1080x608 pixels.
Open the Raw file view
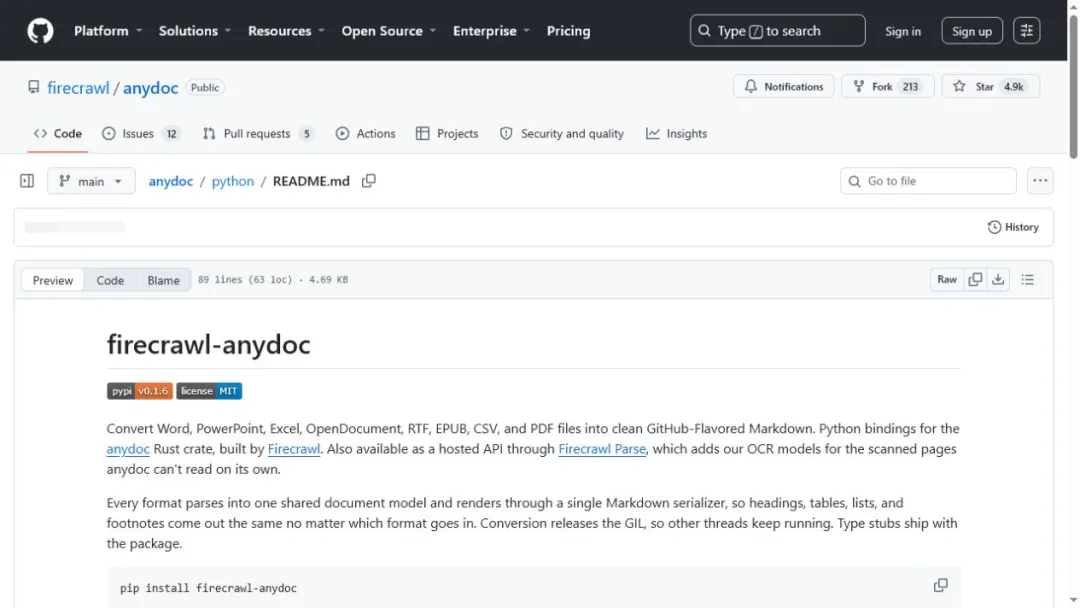[x=946, y=280]
